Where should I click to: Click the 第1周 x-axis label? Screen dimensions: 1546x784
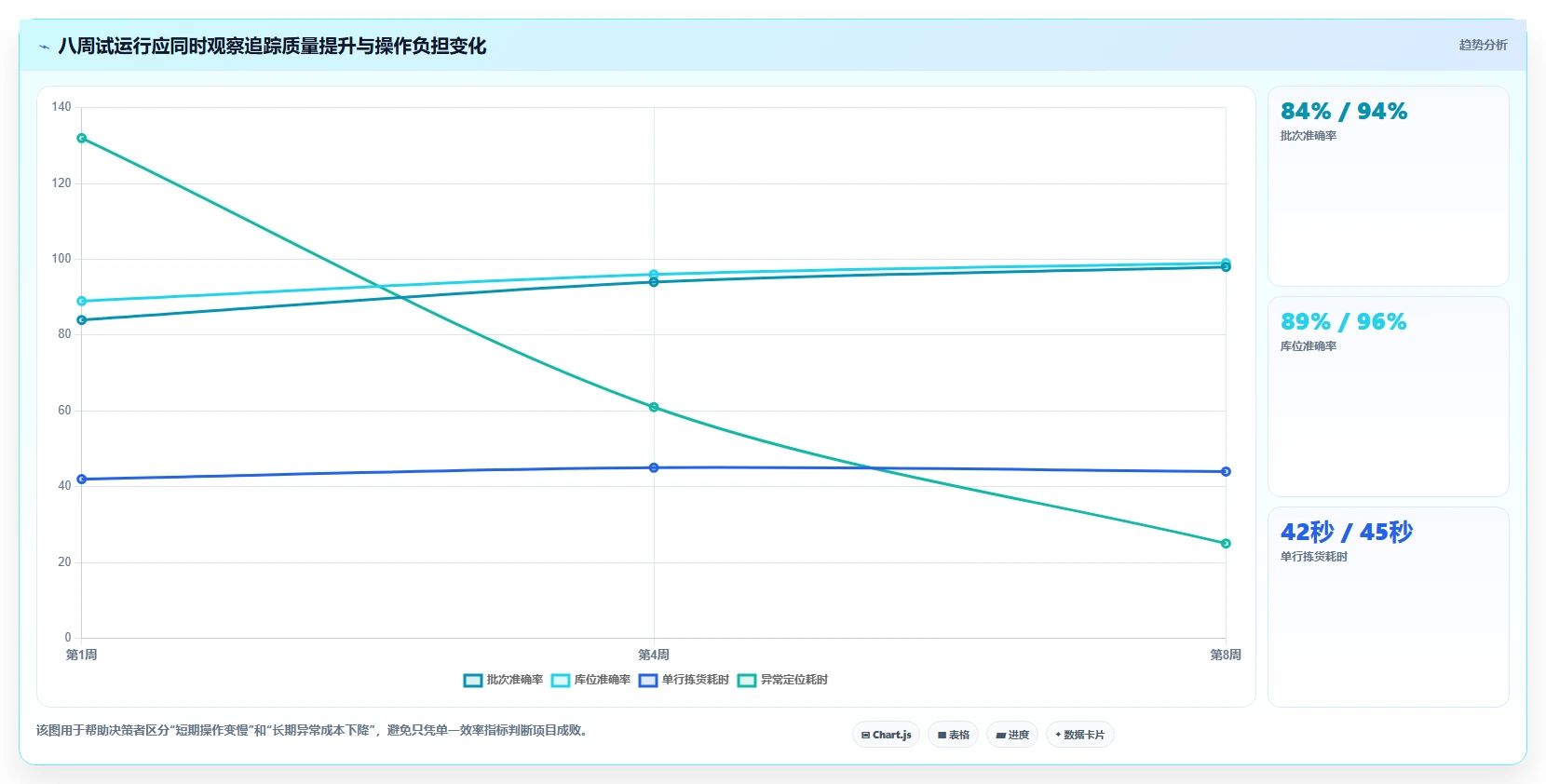click(82, 655)
